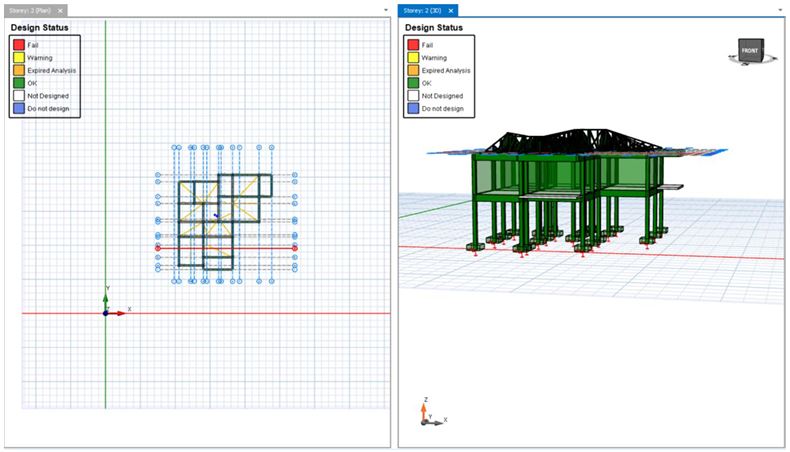Click the 'Warning' label in plan legend
Image resolution: width=790 pixels, height=452 pixels.
[40, 58]
